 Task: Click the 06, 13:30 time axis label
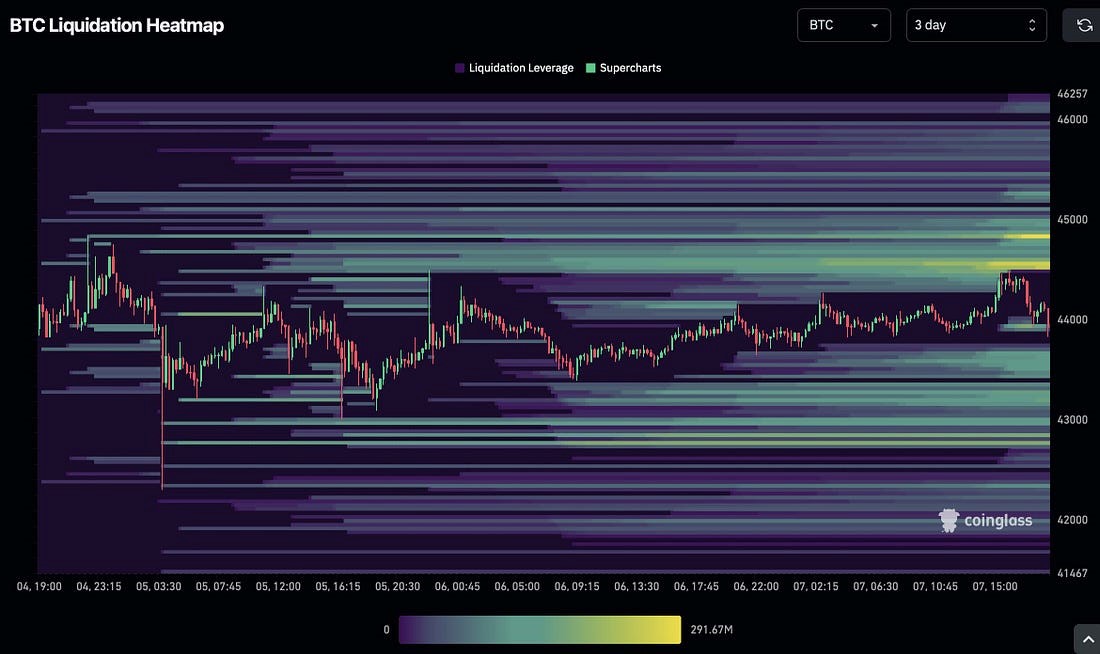pyautogui.click(x=636, y=587)
